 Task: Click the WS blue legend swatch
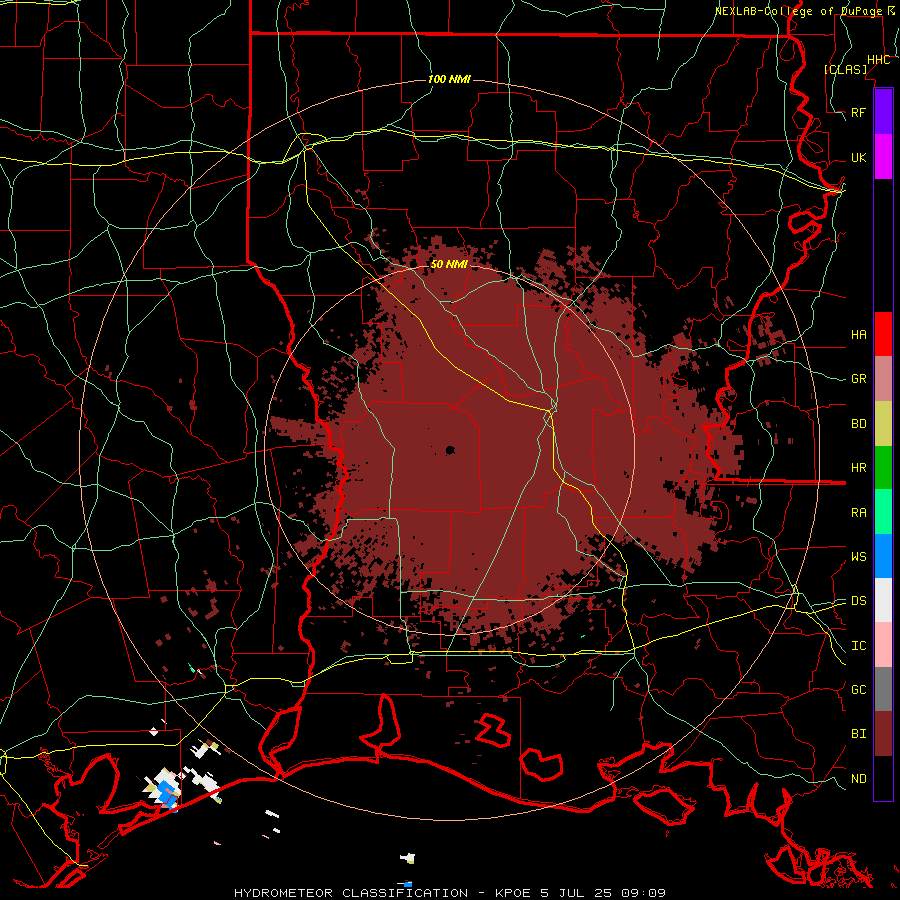pos(883,556)
